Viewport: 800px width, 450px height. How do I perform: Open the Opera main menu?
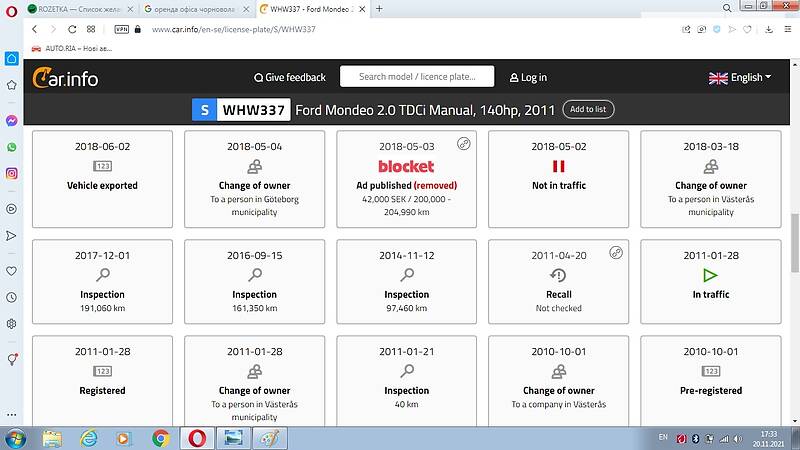[9, 8]
